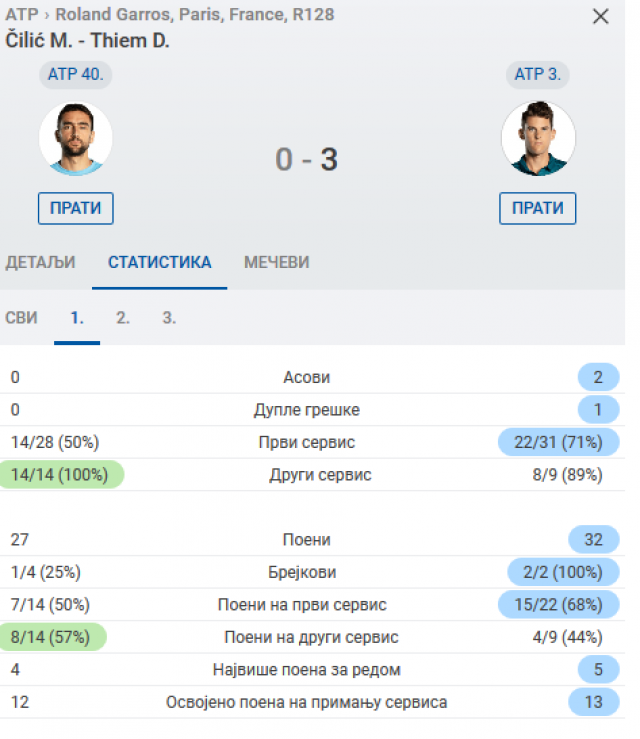Click the Асови statistics row label

pos(306,378)
